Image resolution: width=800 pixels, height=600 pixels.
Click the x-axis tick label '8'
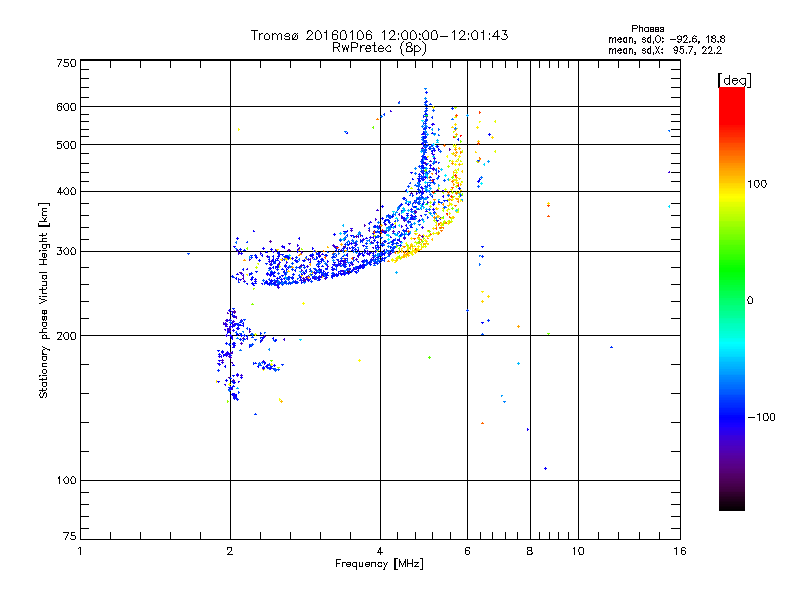pos(530,551)
